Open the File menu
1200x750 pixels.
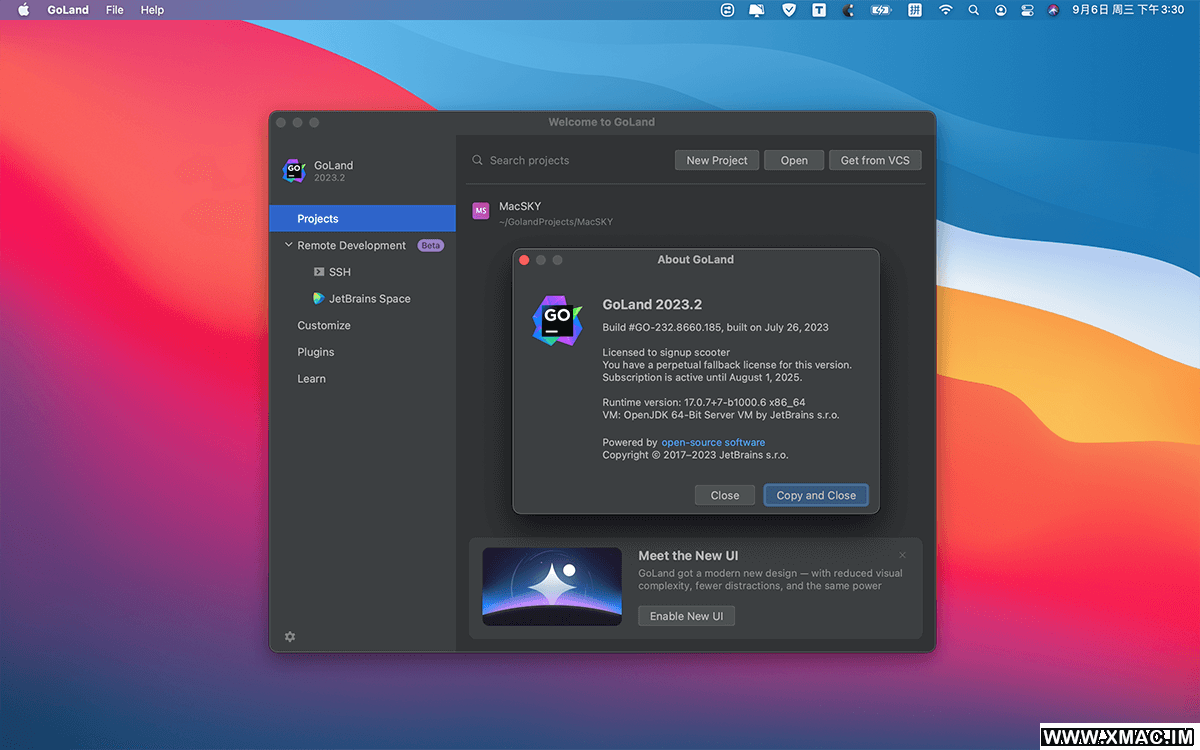tap(115, 10)
